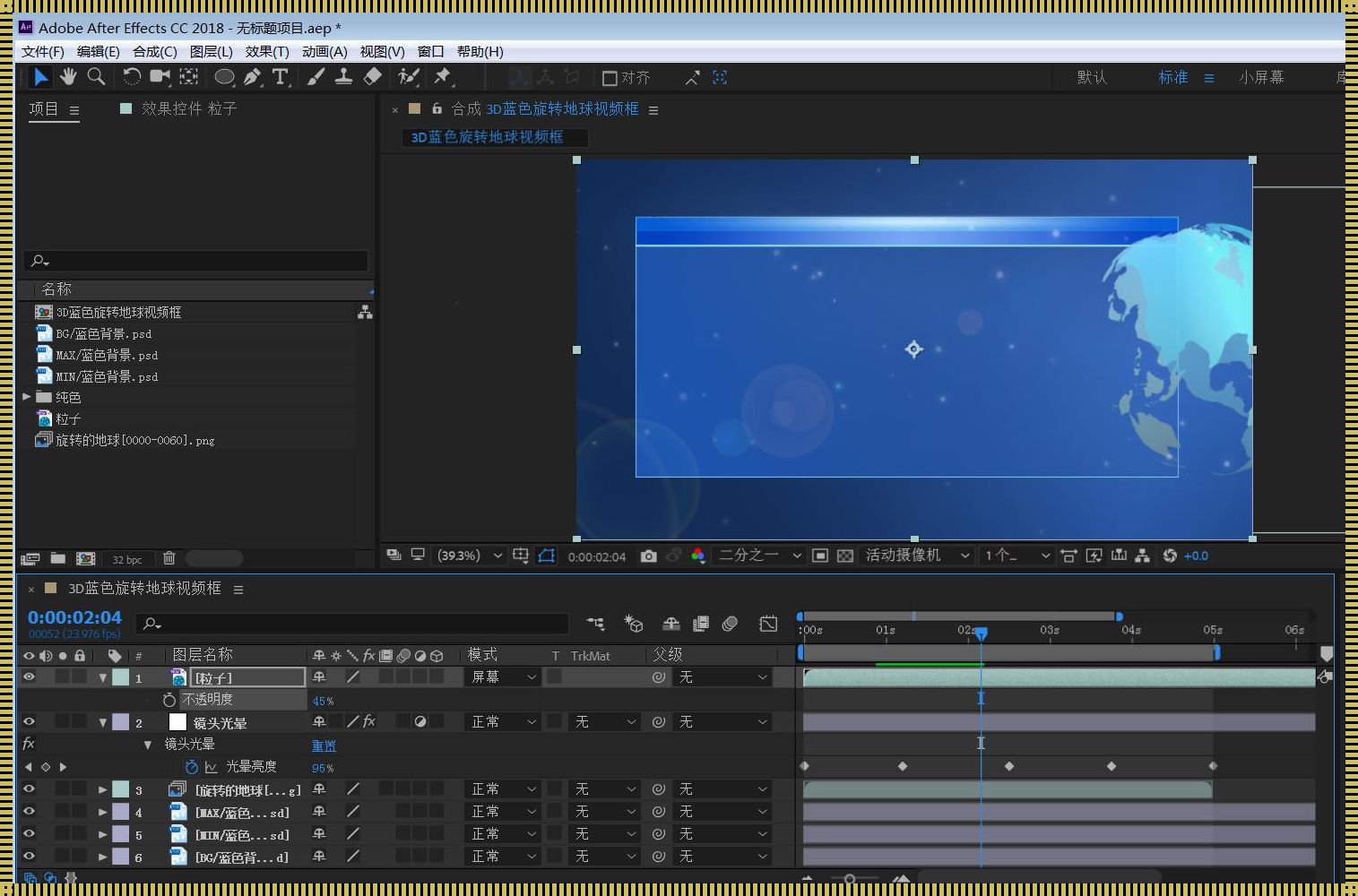Hide the 旋转的地球 layer eye
The height and width of the screenshot is (896, 1358).
29,789
